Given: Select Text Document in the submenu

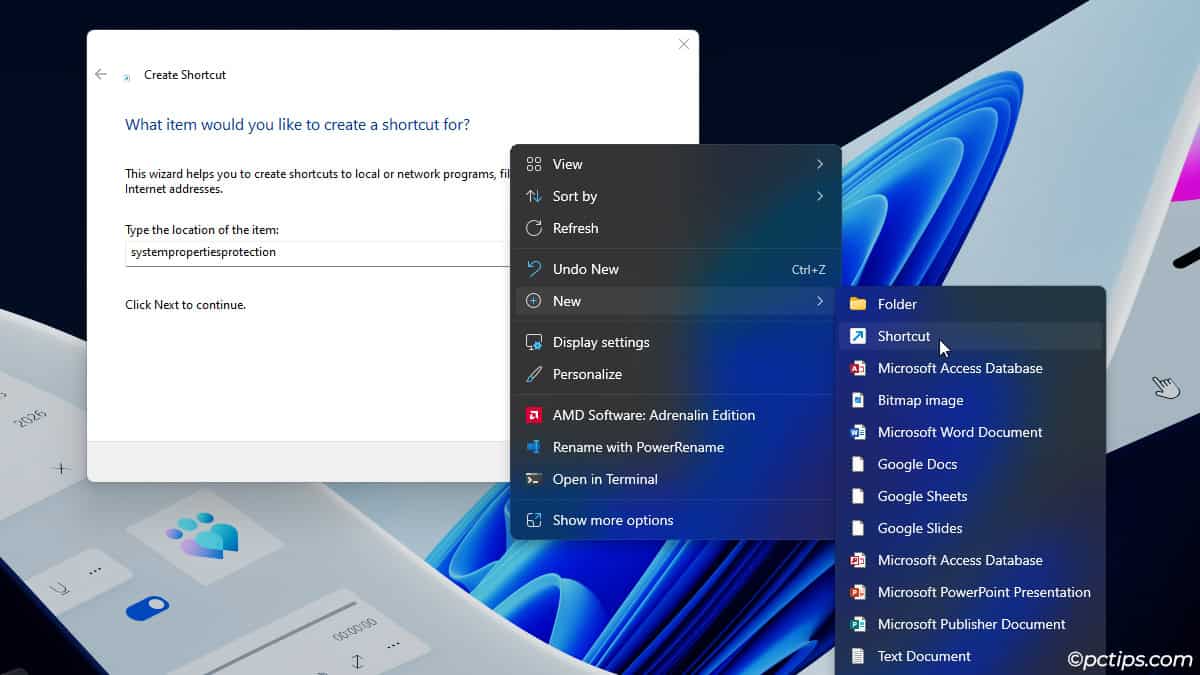Looking at the screenshot, I should [971, 656].
